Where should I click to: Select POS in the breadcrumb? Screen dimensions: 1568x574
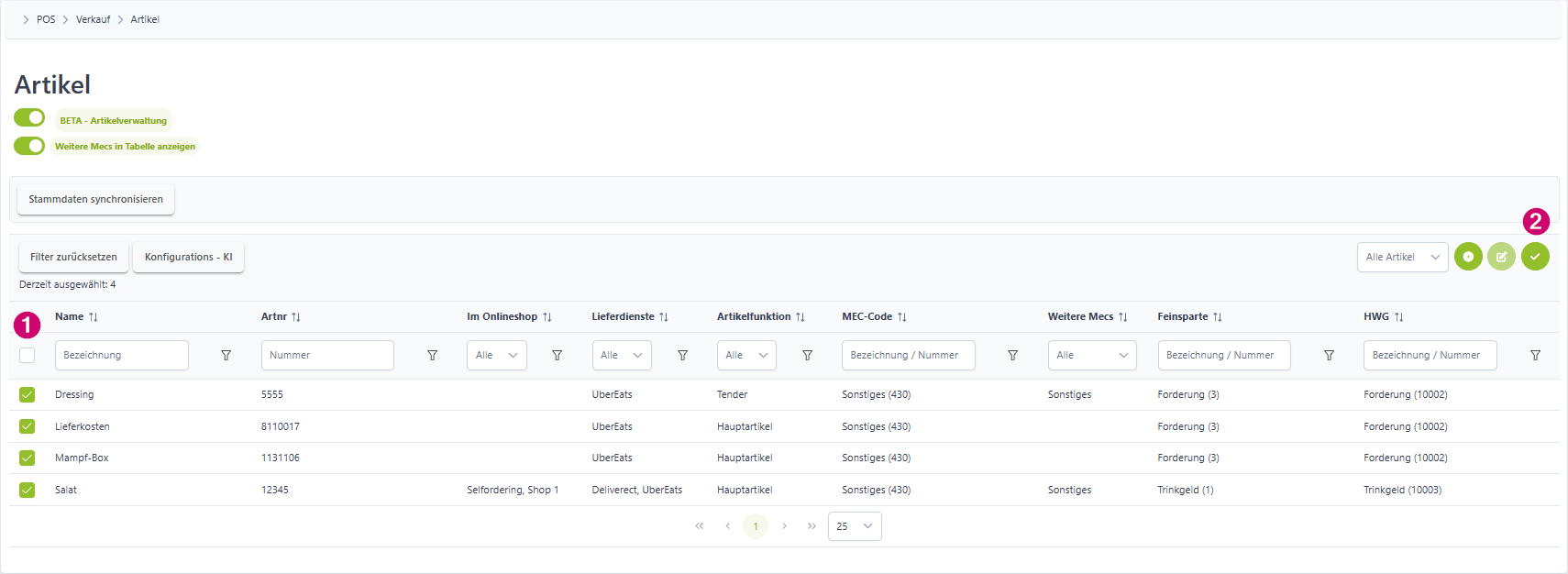tap(46, 19)
